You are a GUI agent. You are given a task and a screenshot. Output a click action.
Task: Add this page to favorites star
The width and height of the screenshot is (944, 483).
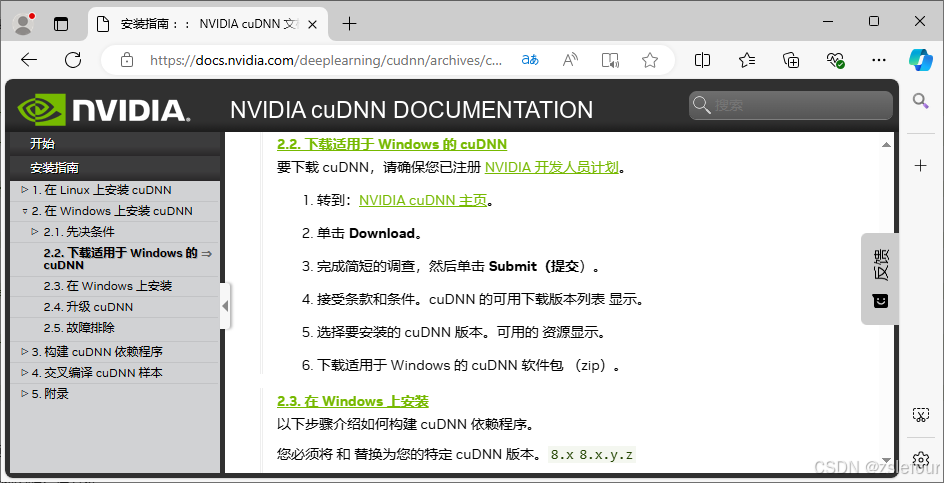pyautogui.click(x=650, y=60)
